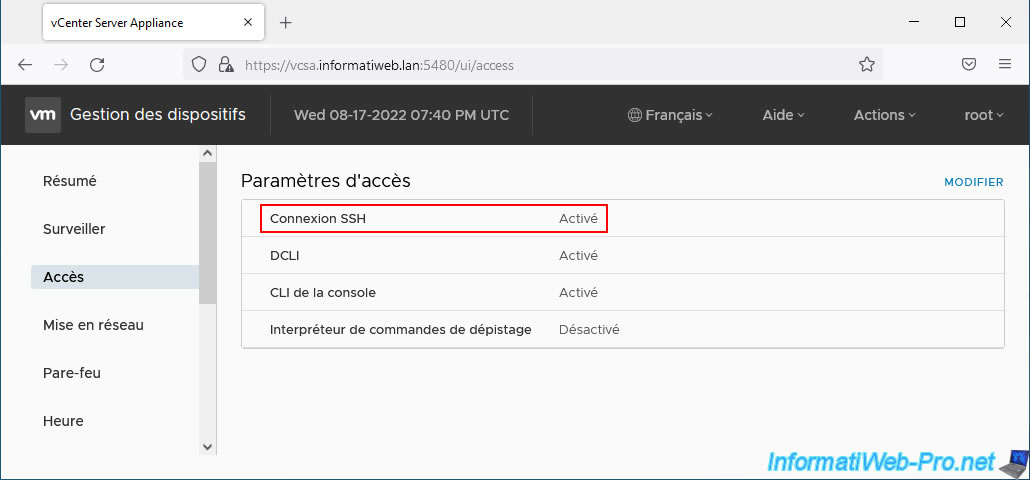Reload the page with refresh icon
This screenshot has width=1030, height=480.
pyautogui.click(x=97, y=64)
